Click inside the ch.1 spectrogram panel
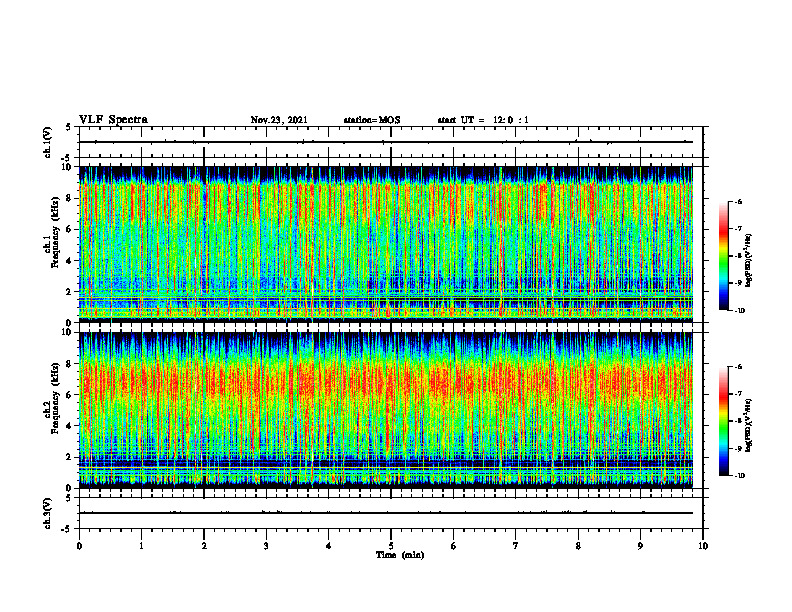The image size is (792, 612). (x=386, y=244)
